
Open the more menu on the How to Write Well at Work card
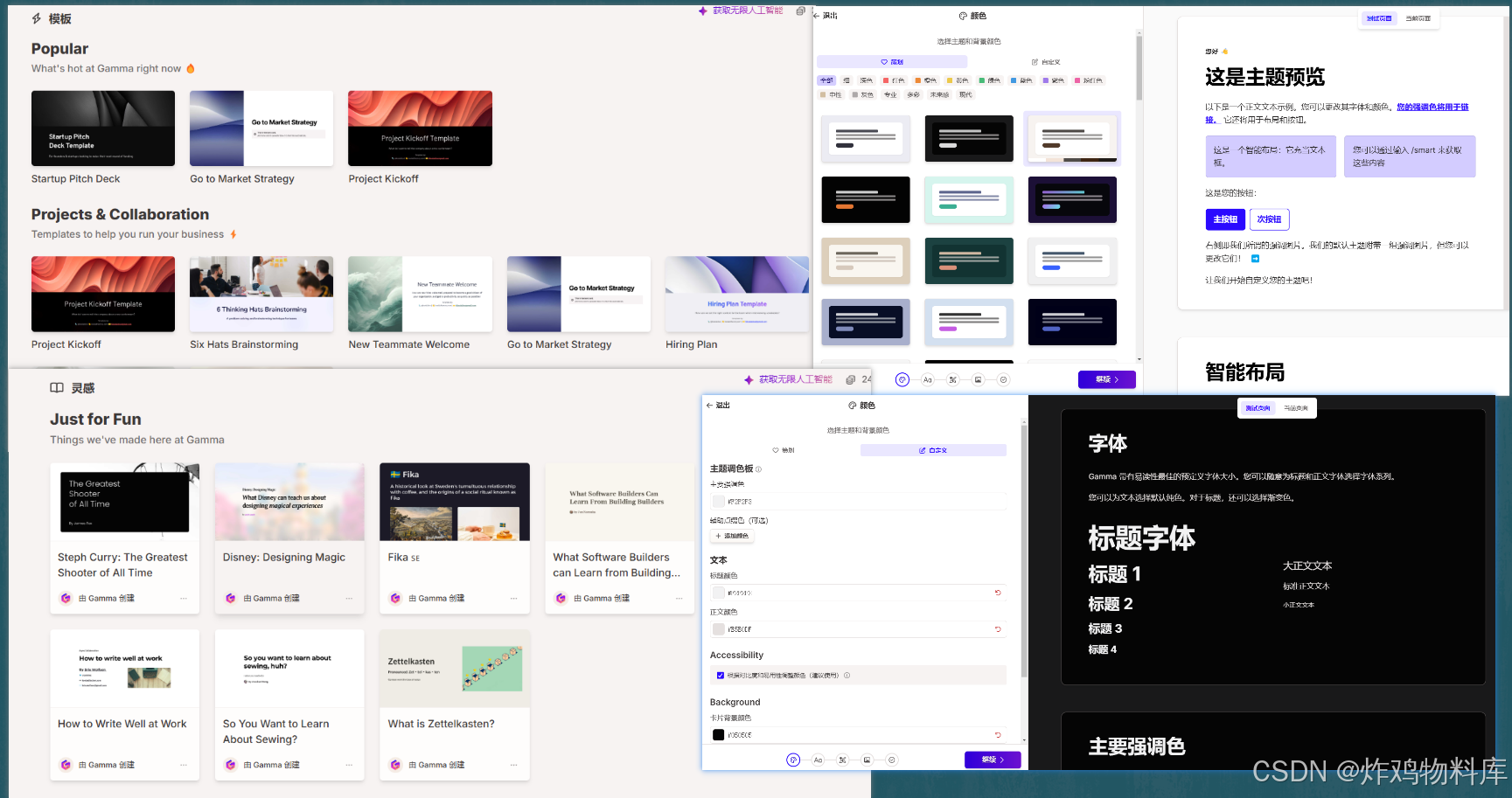coord(184,765)
